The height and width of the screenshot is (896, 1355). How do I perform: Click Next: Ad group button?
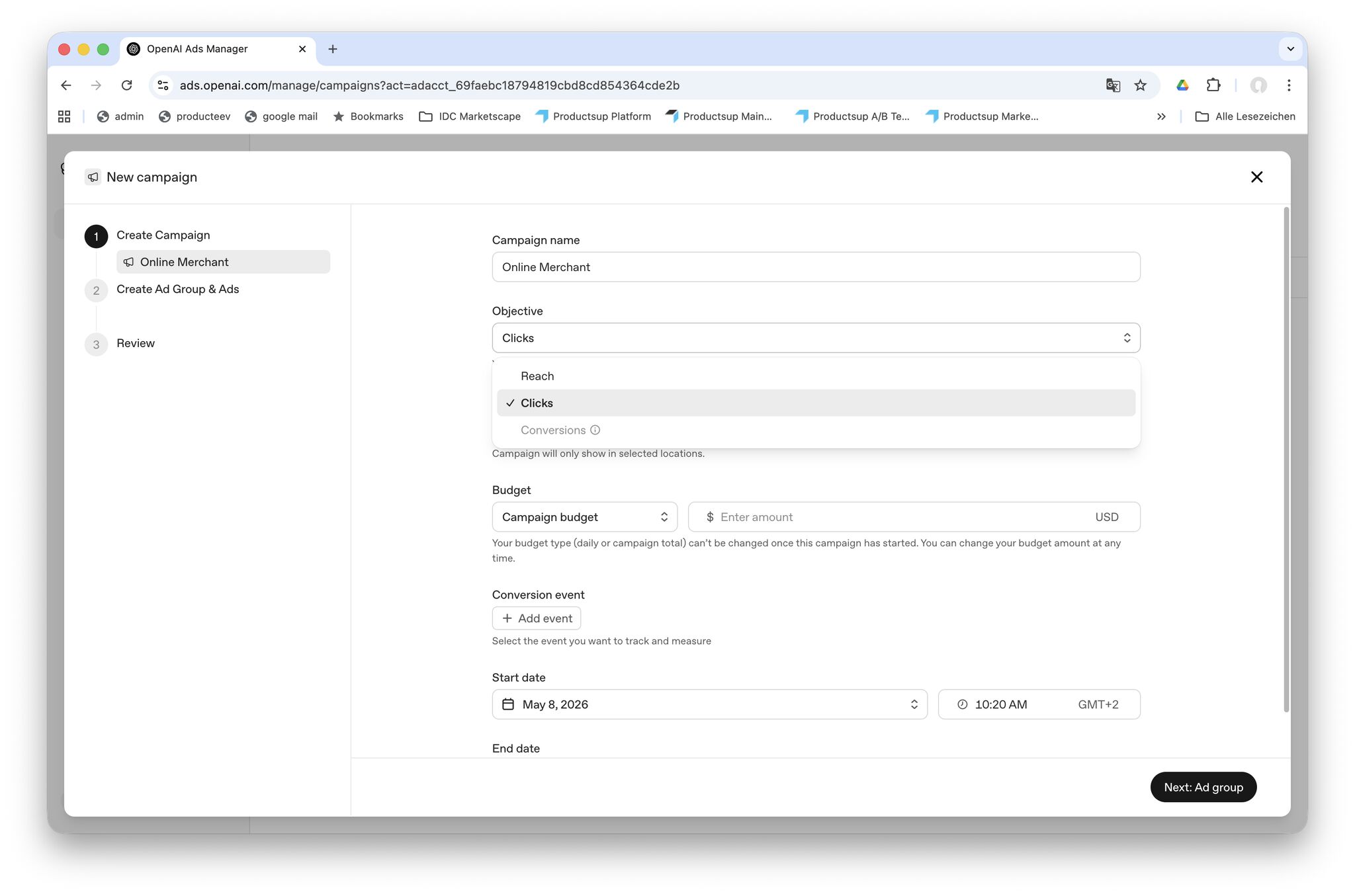tap(1203, 787)
